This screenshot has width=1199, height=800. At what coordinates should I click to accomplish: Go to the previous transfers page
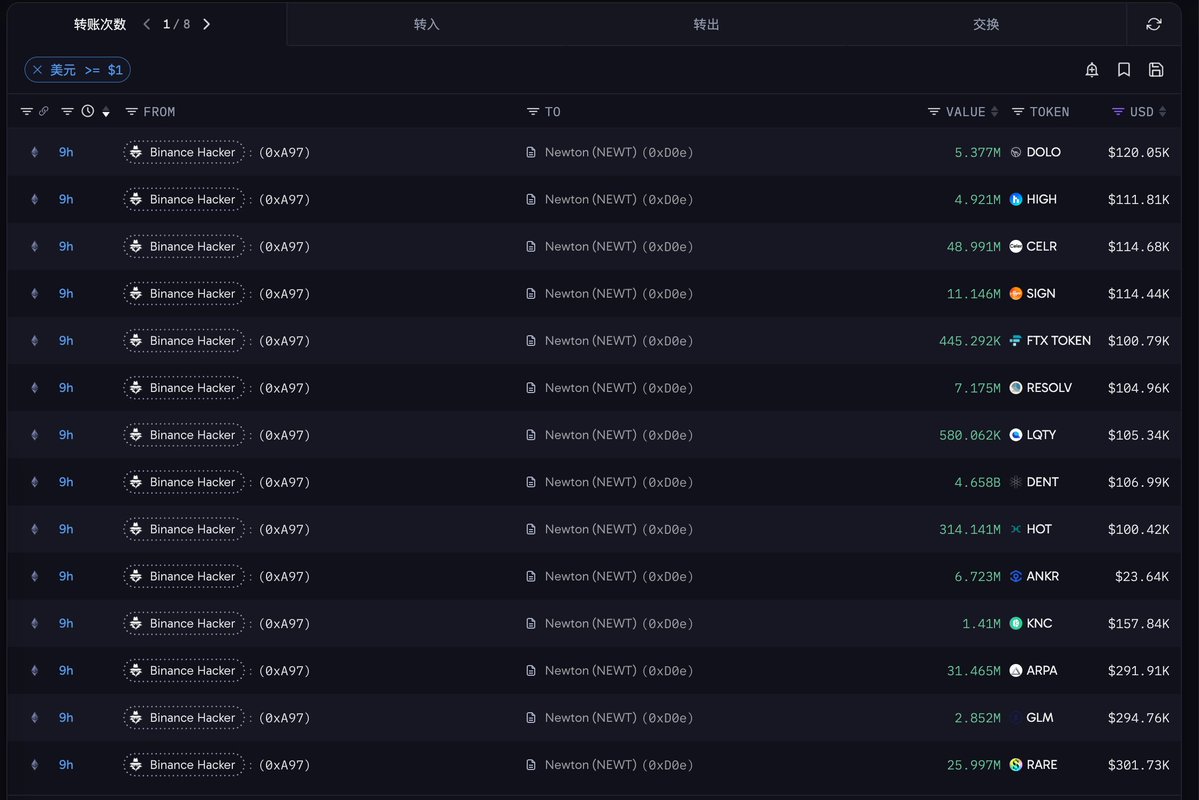147,24
